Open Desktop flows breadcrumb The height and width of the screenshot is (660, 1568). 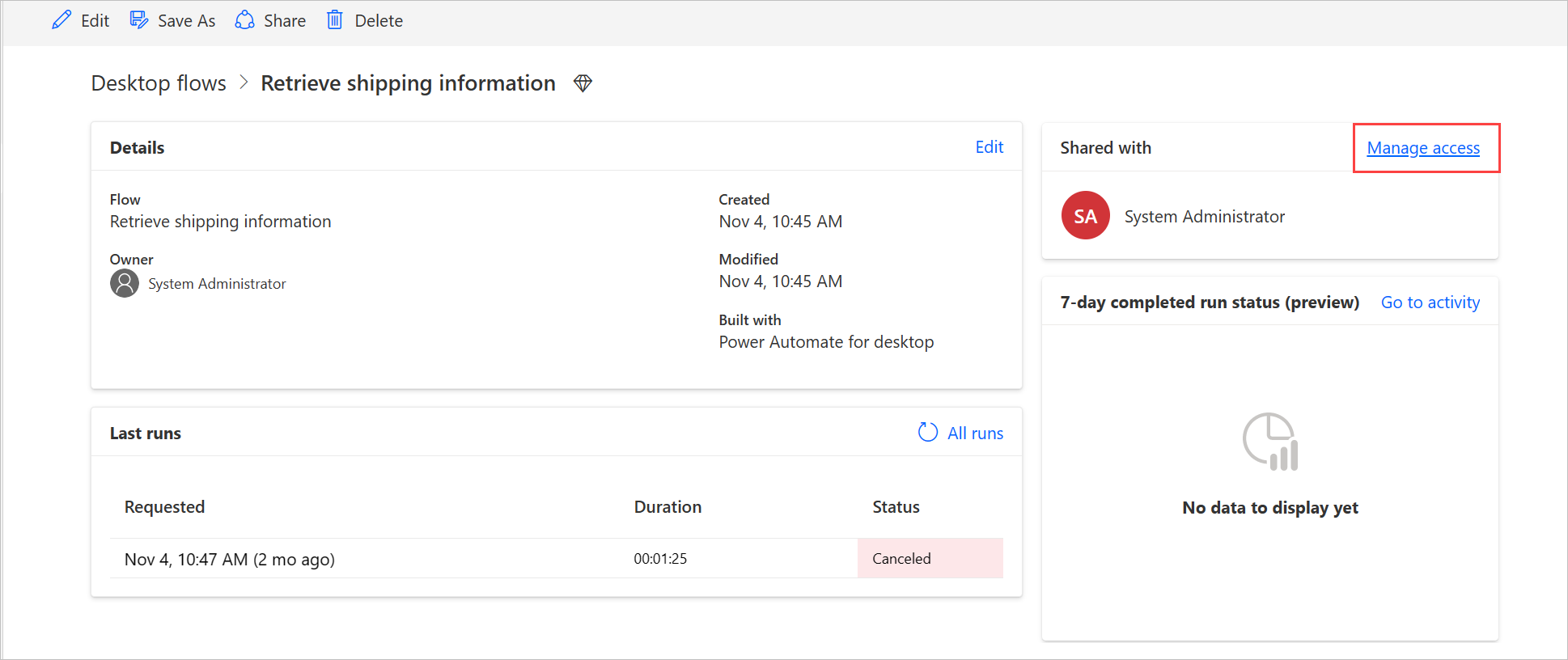(159, 82)
